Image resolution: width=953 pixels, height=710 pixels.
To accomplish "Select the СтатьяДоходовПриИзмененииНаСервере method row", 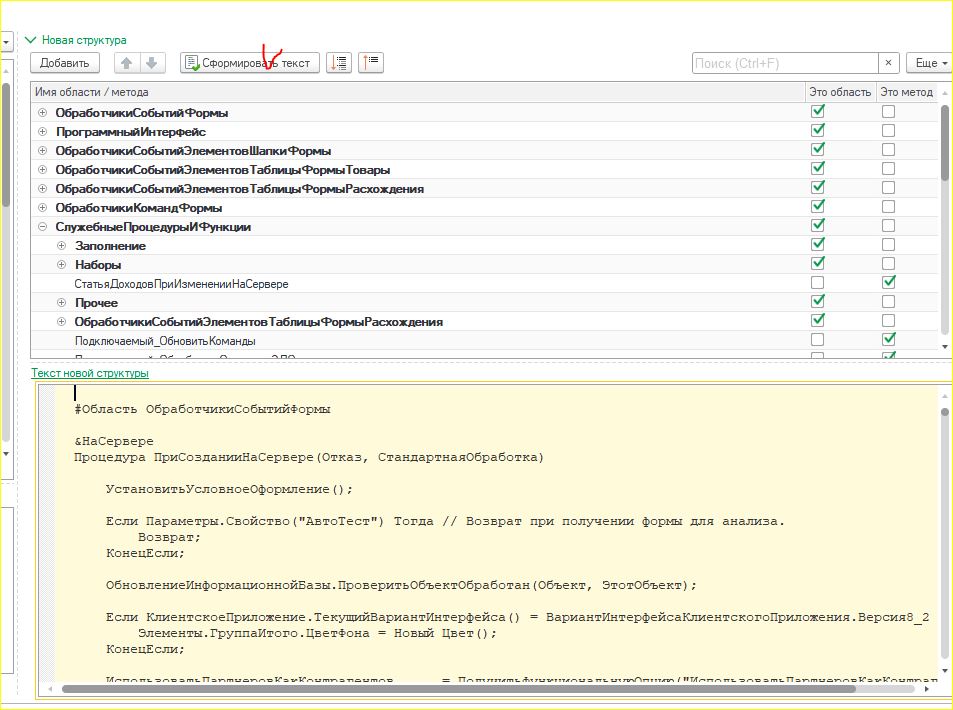I will coord(182,284).
